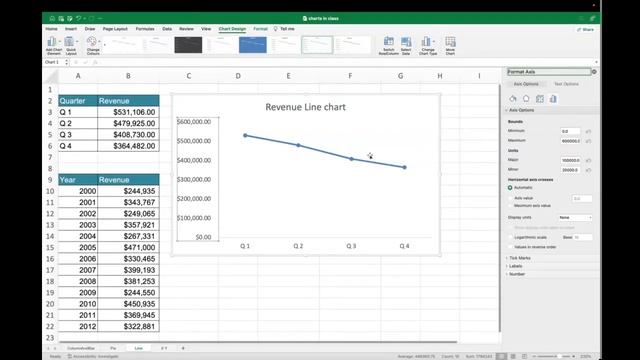Open the Formulas ribbon tab

coord(145,29)
